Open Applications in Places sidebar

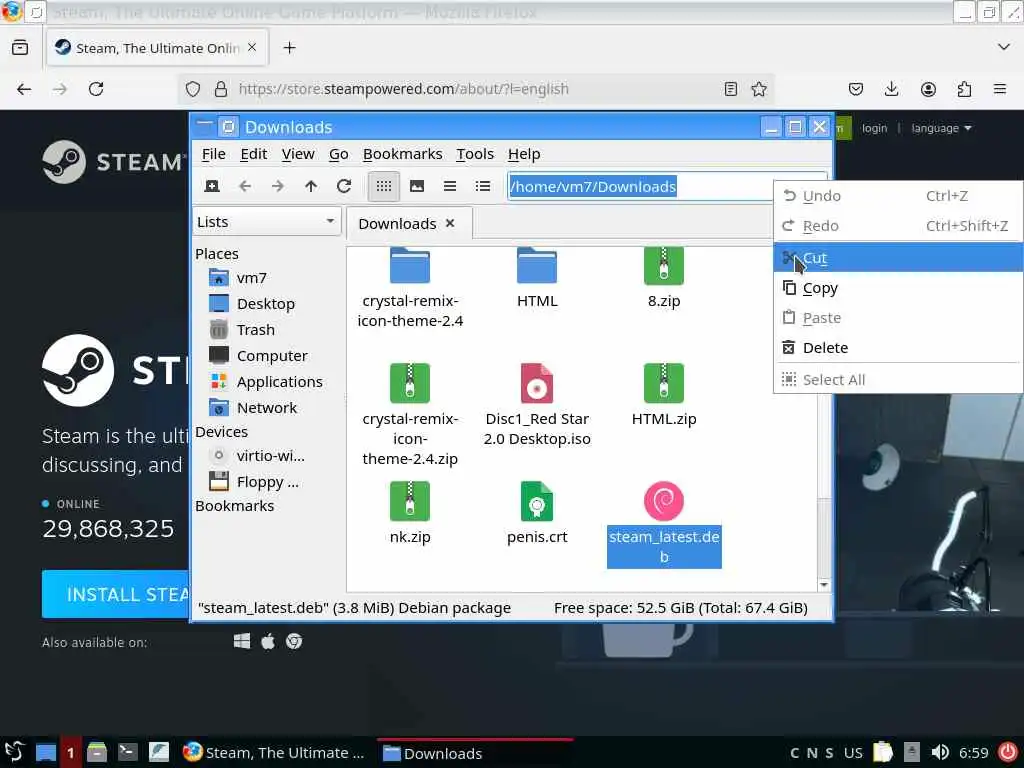click(280, 381)
